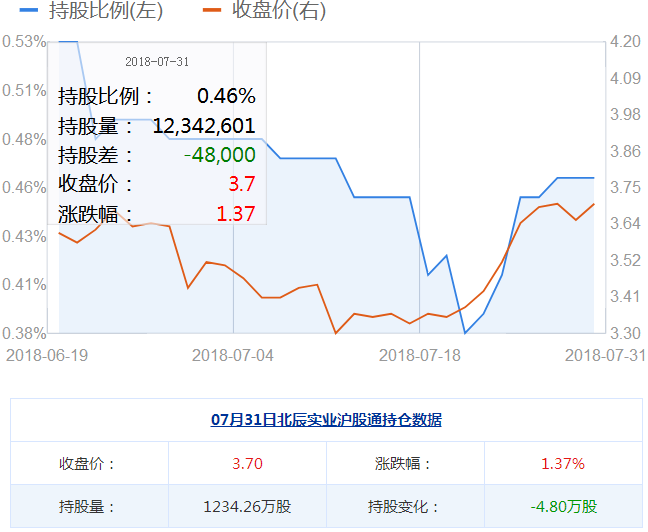Screen dimensions: 648x532
Task: Click the tooltip 持股比例 value 0.46%
Action: tap(226, 96)
